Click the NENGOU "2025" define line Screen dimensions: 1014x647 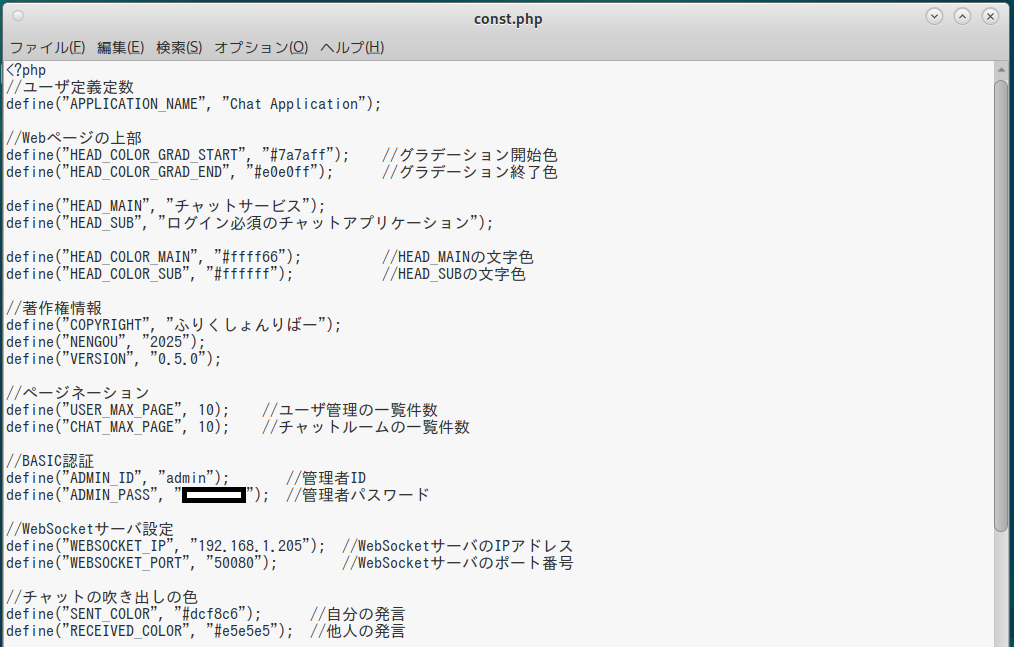pyautogui.click(x=106, y=342)
